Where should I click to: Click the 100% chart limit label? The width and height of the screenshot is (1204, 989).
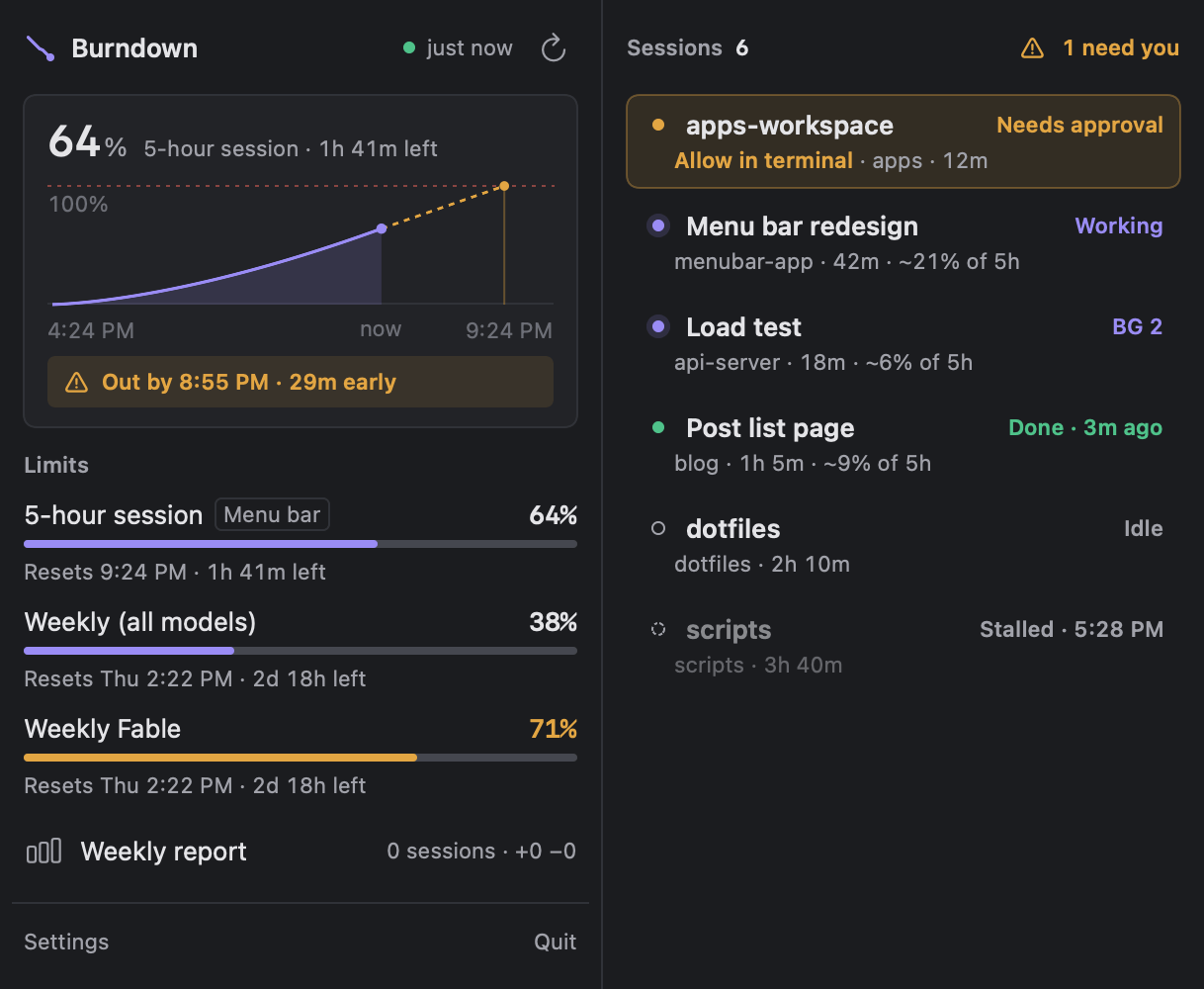(78, 205)
